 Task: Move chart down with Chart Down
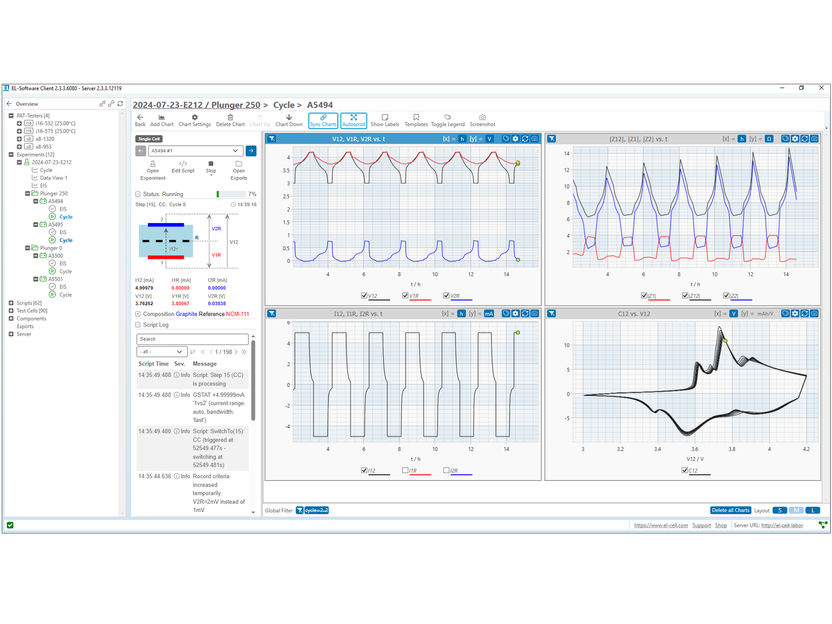[289, 120]
